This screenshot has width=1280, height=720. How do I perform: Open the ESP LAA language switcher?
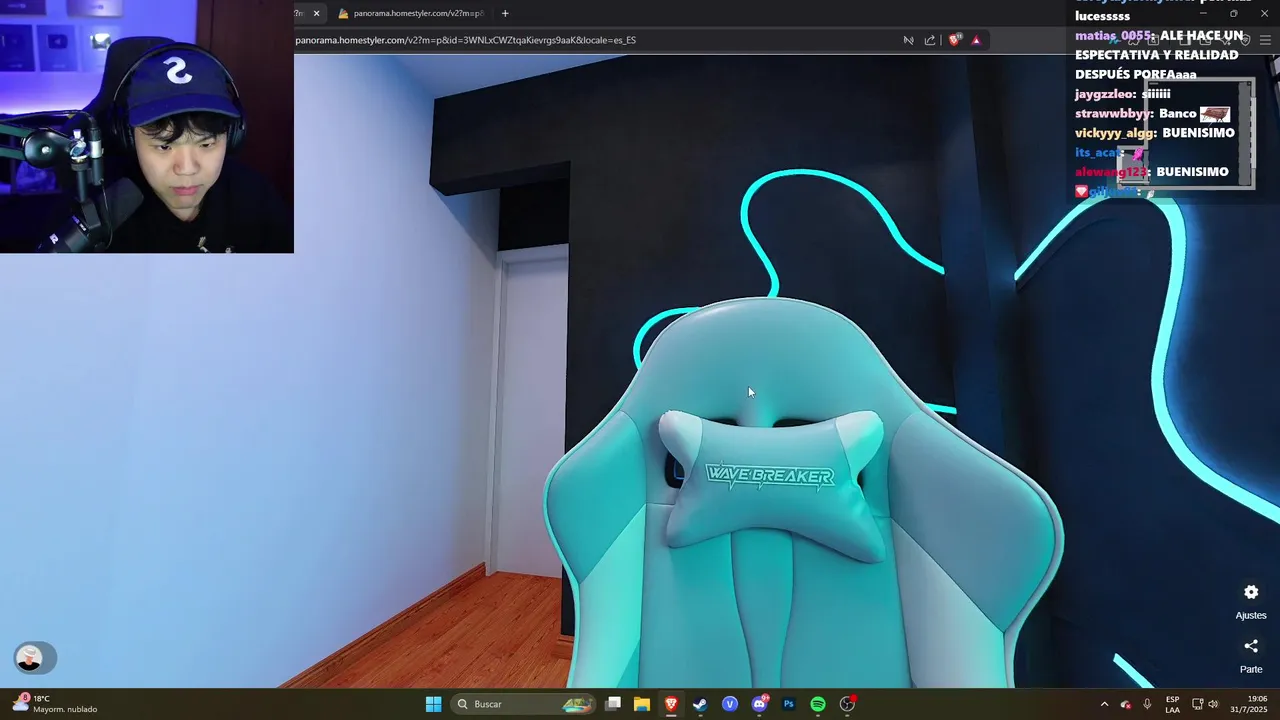(1172, 704)
